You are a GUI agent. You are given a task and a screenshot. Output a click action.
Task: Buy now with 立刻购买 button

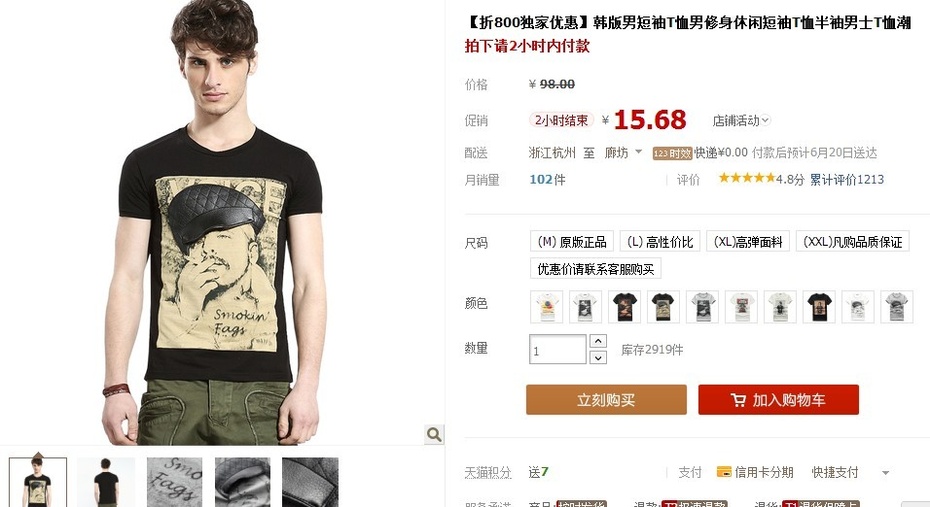[606, 400]
